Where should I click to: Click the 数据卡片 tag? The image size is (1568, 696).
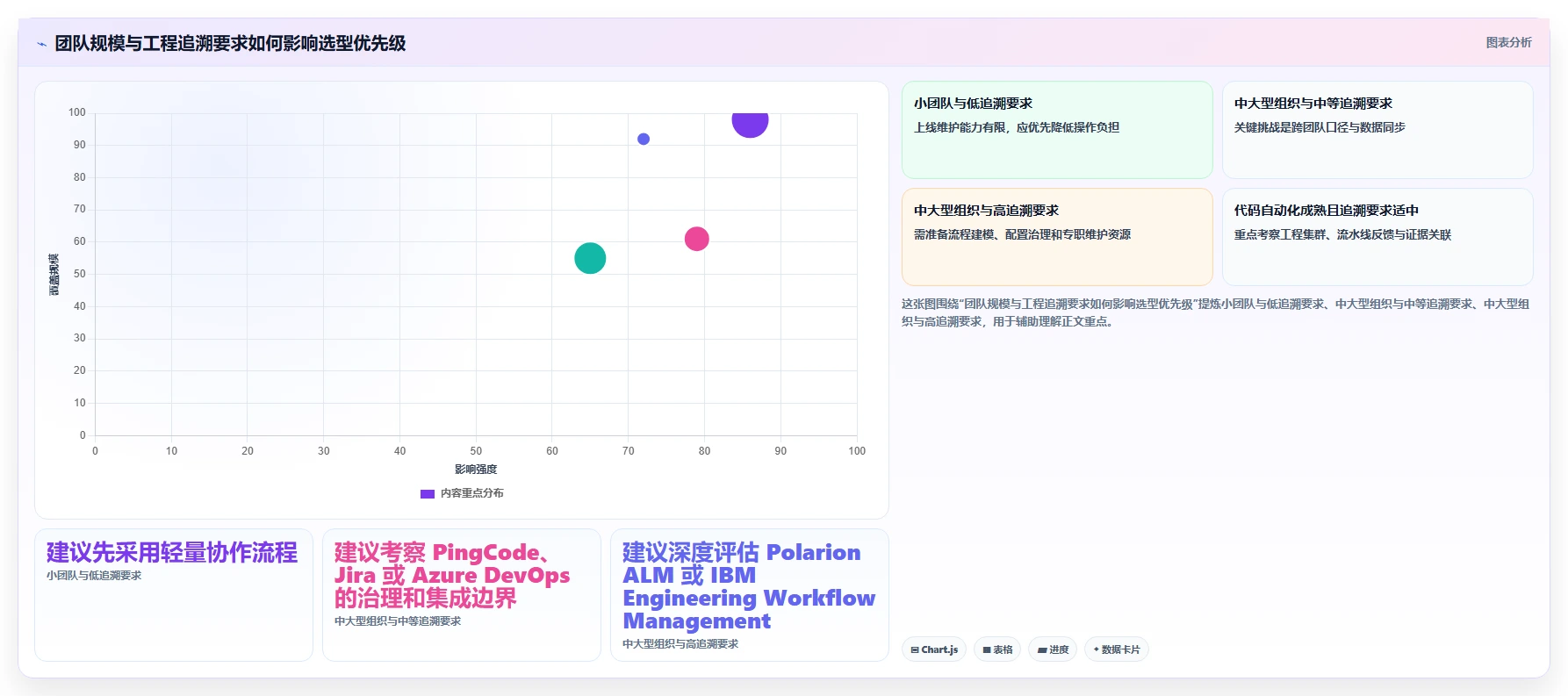1117,649
